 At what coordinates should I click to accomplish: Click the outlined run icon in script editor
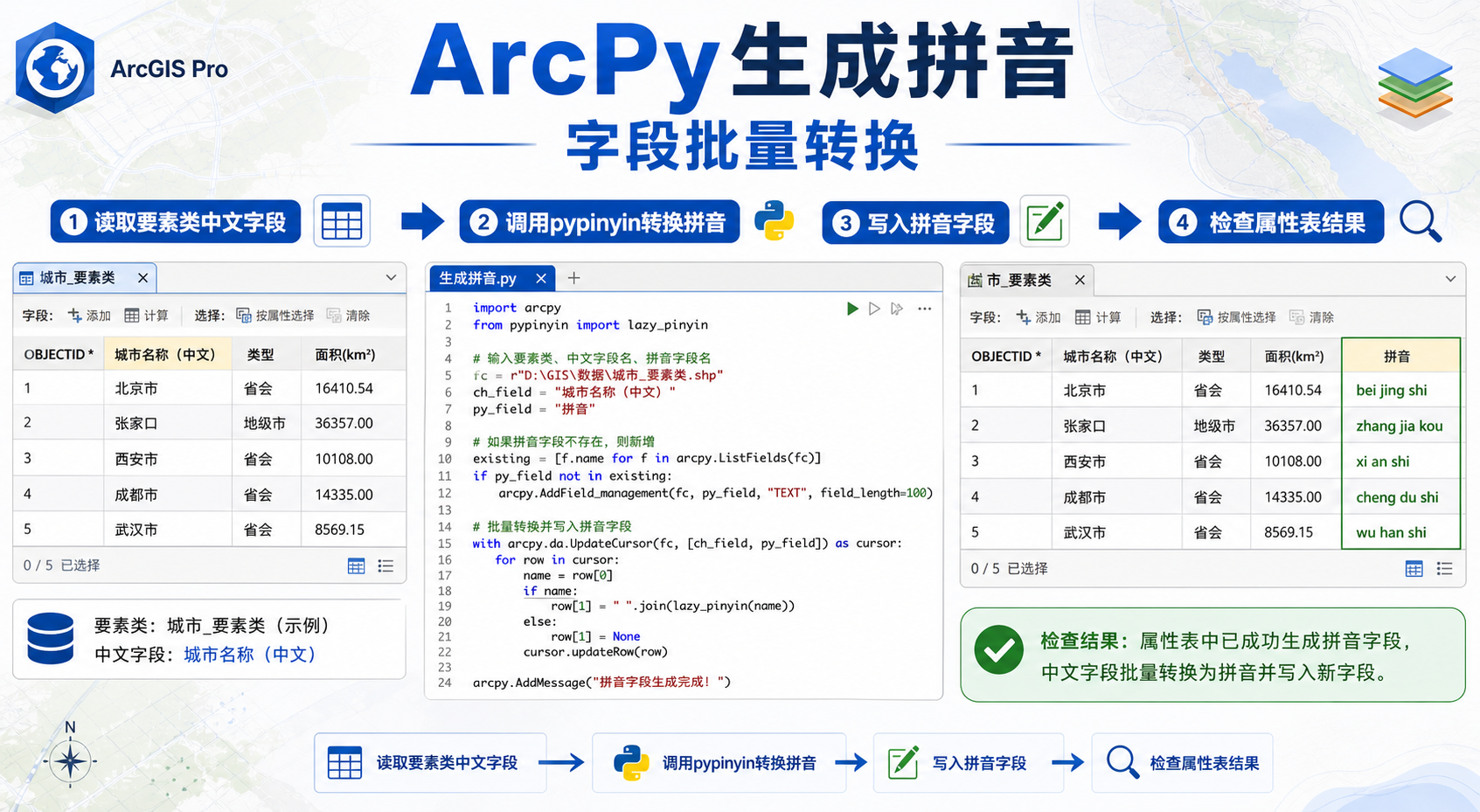click(x=874, y=309)
